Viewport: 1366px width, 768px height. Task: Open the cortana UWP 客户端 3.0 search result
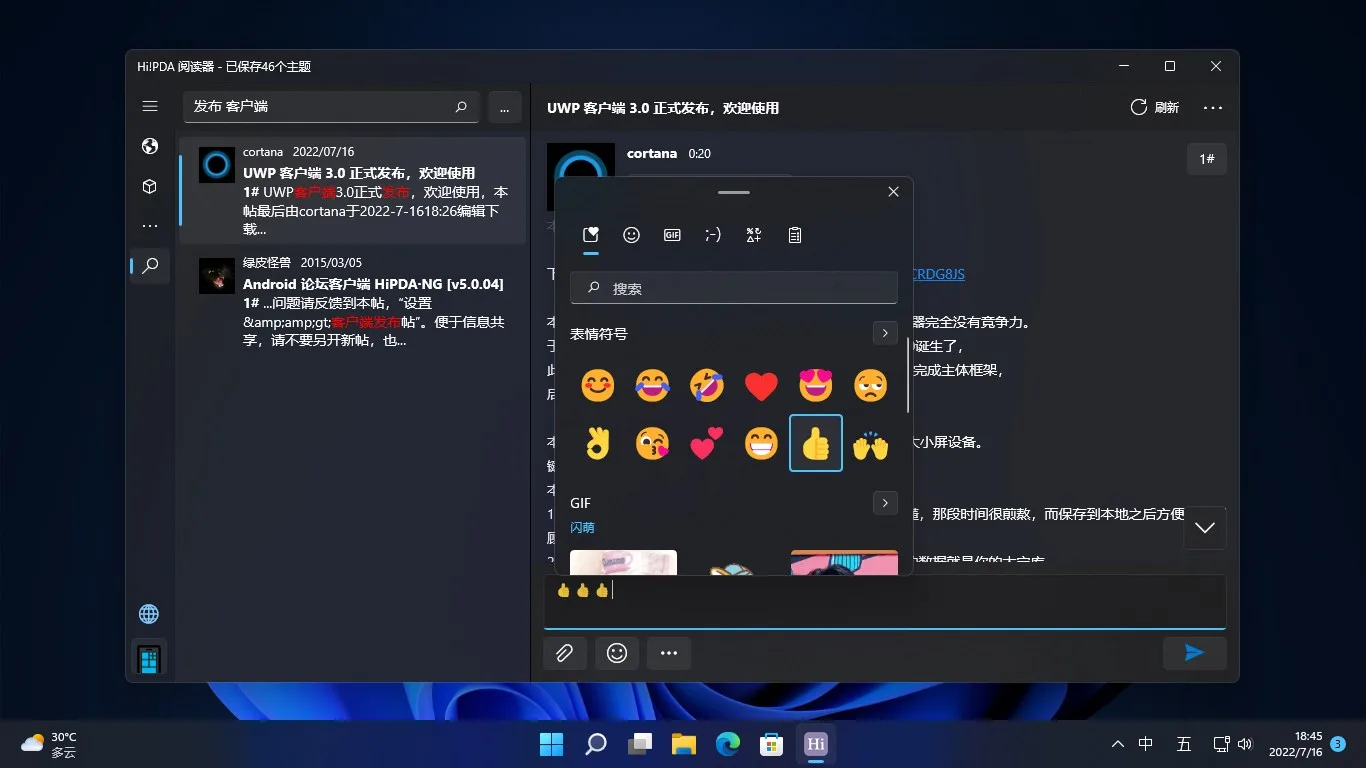click(352, 191)
